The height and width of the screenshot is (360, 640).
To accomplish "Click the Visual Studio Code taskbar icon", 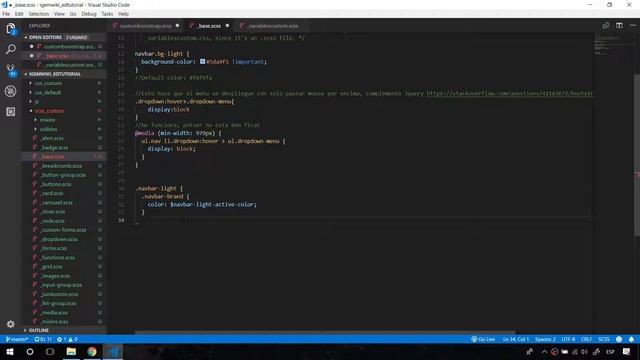I will tap(113, 351).
